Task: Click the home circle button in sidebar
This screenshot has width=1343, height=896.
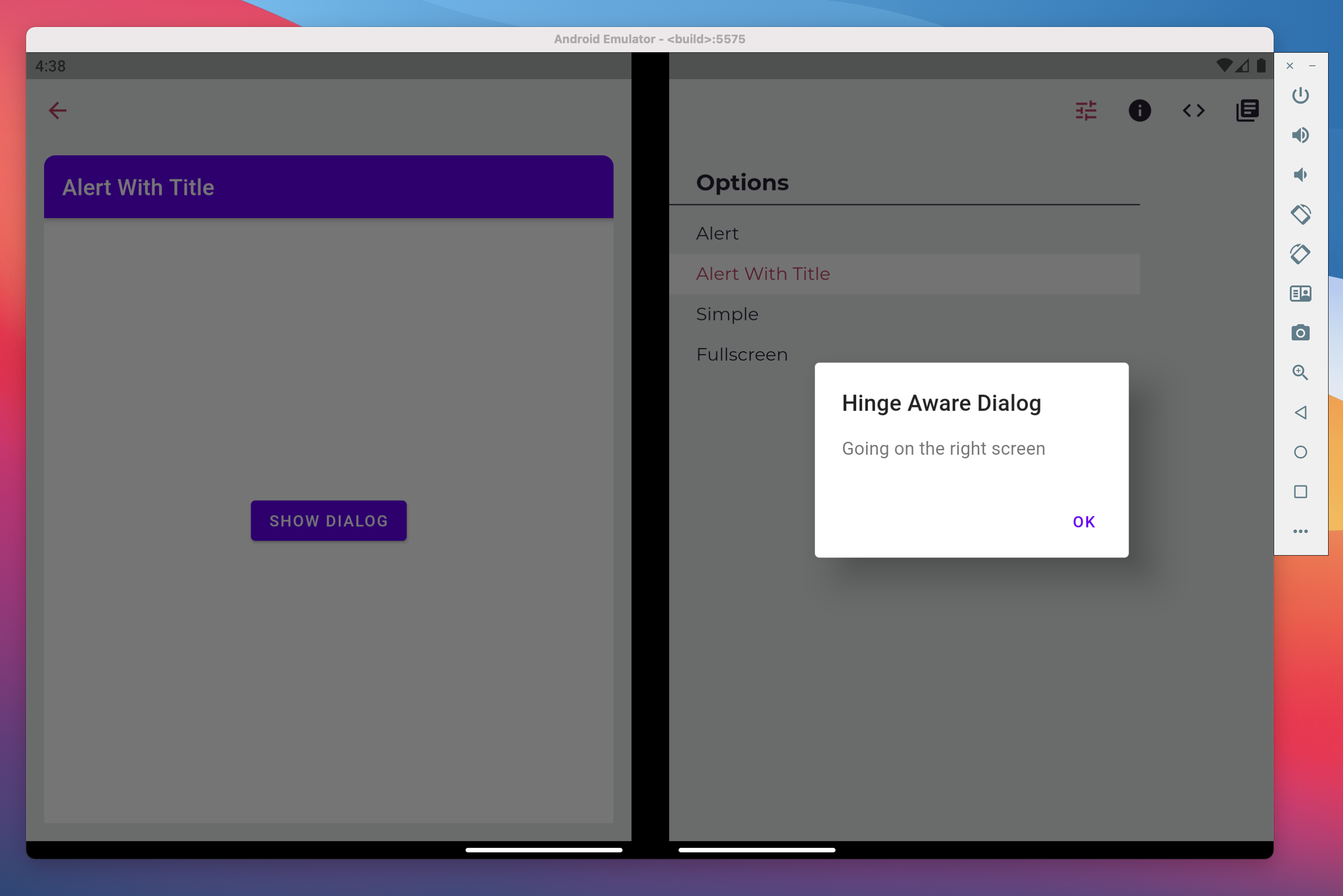Action: 1300,451
